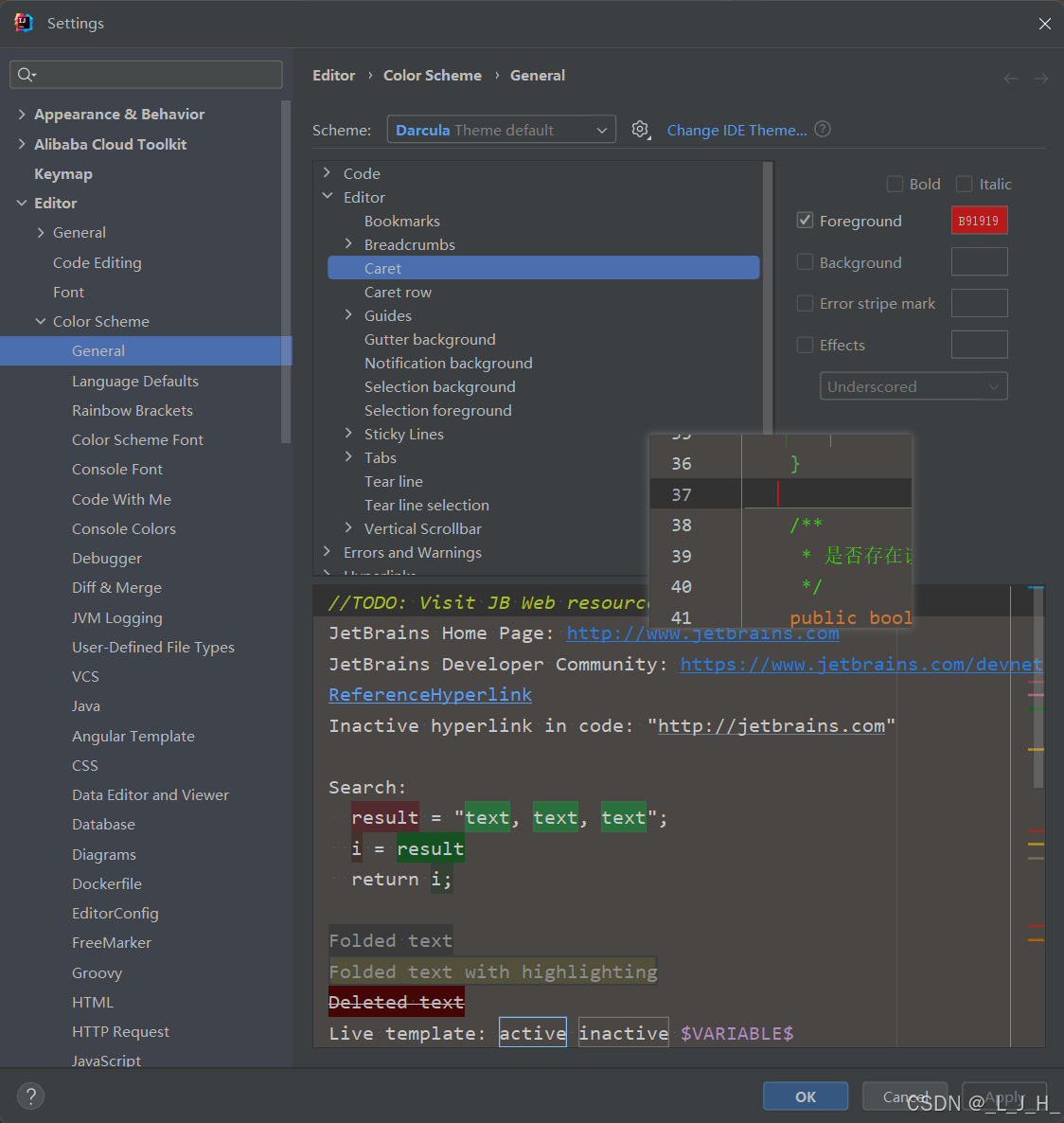Select Gutter background item
This screenshot has width=1064, height=1123.
430,340
